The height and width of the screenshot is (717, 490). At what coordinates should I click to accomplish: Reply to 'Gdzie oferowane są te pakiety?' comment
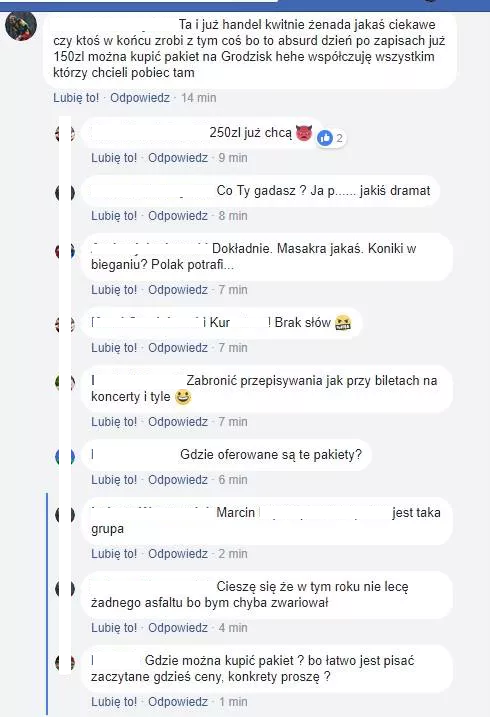[x=178, y=480]
